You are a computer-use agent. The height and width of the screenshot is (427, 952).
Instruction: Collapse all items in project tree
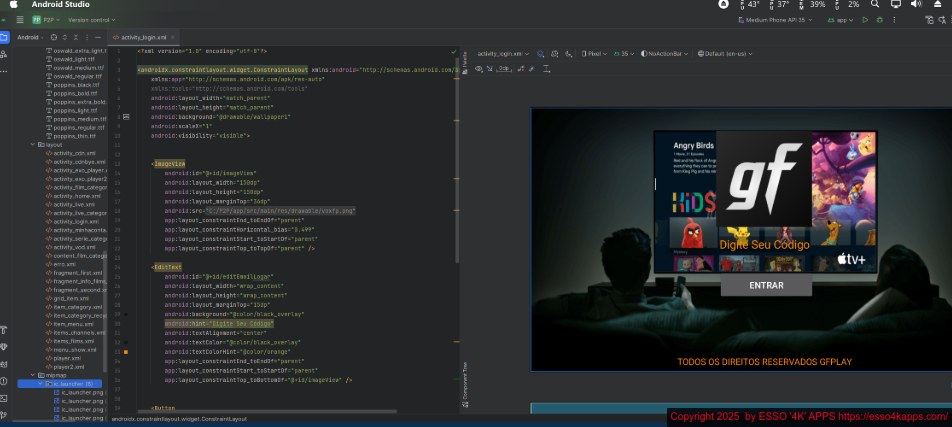pyautogui.click(x=76, y=38)
